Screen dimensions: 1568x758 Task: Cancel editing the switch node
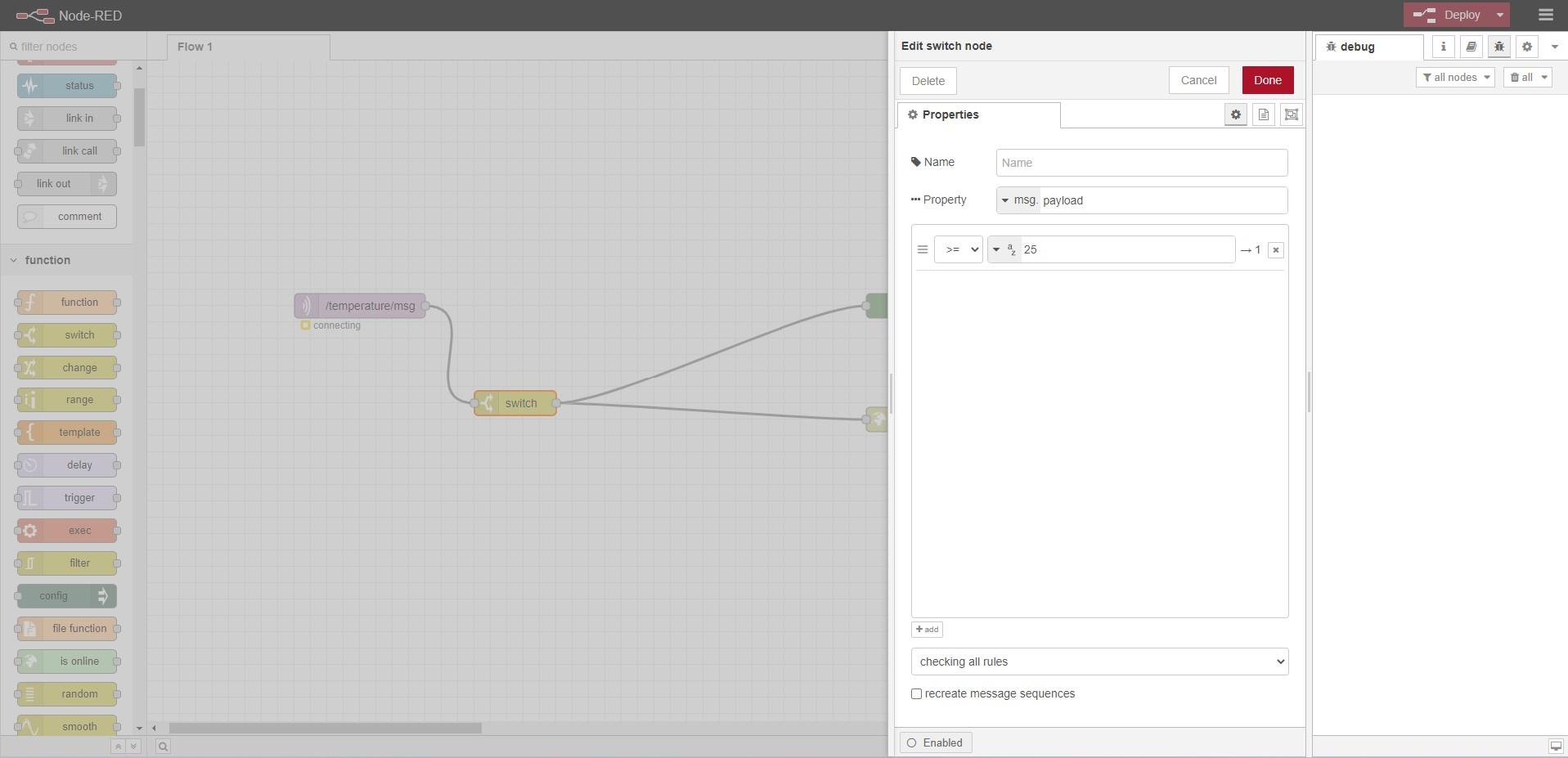coord(1198,80)
